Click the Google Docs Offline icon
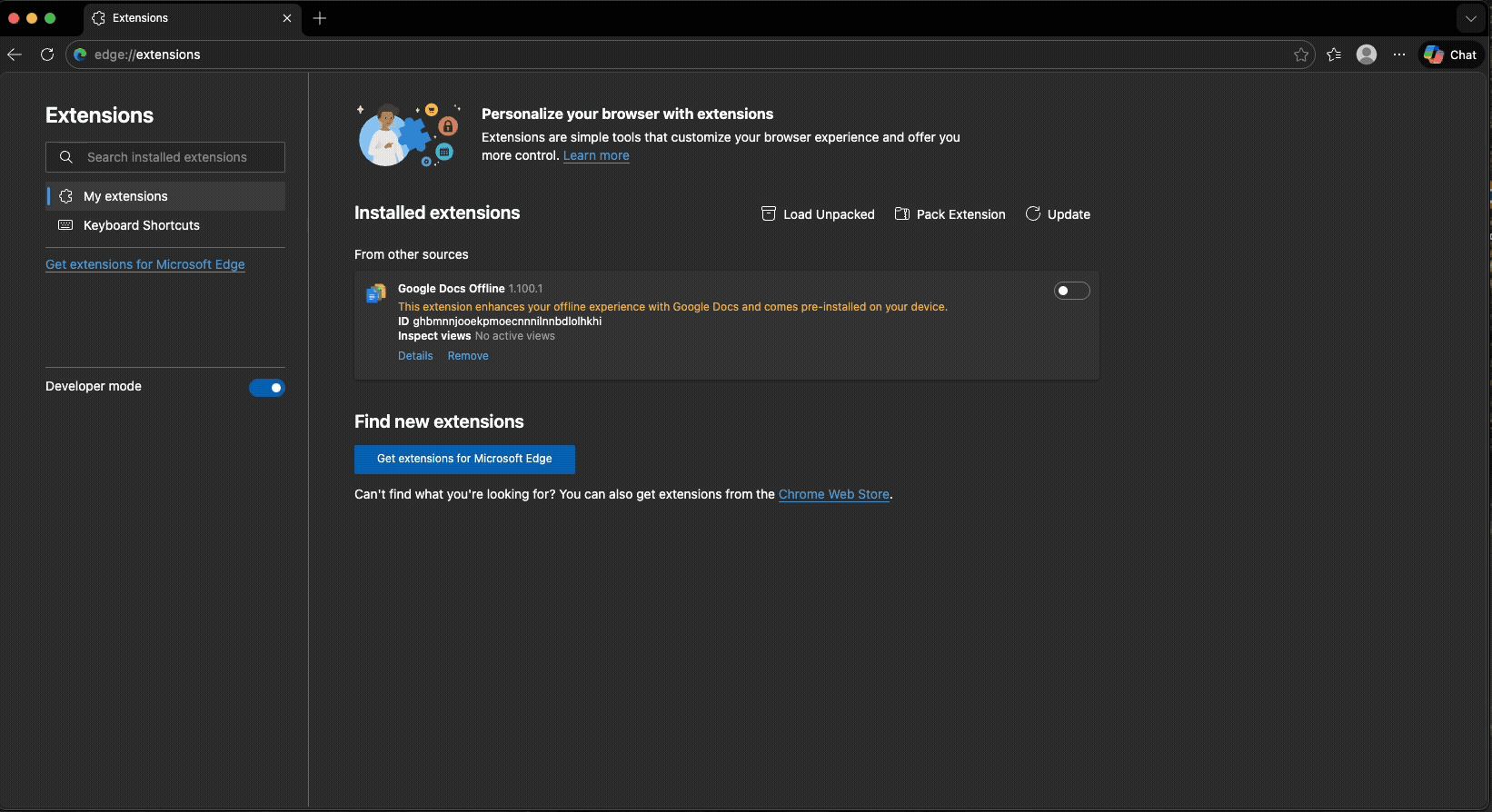The width and height of the screenshot is (1492, 812). click(375, 293)
